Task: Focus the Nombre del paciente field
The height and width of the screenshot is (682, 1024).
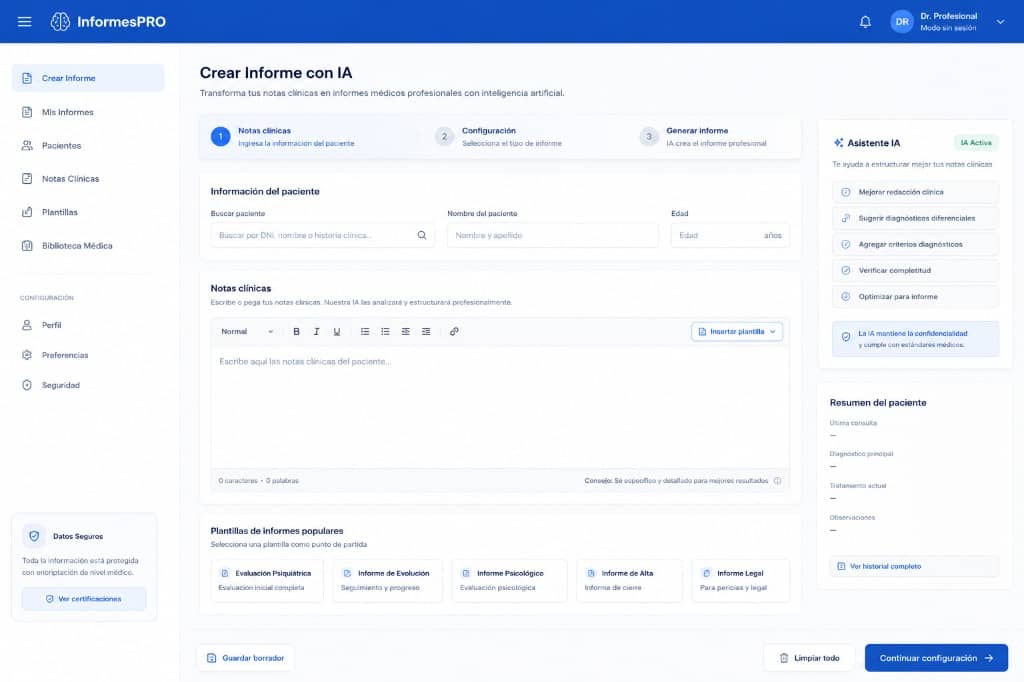Action: point(552,235)
